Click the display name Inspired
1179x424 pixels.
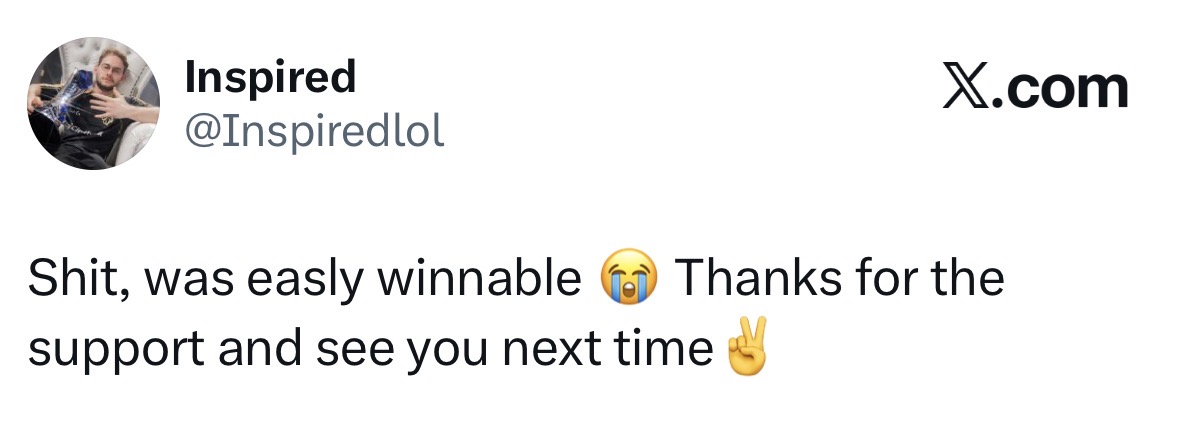(x=270, y=77)
